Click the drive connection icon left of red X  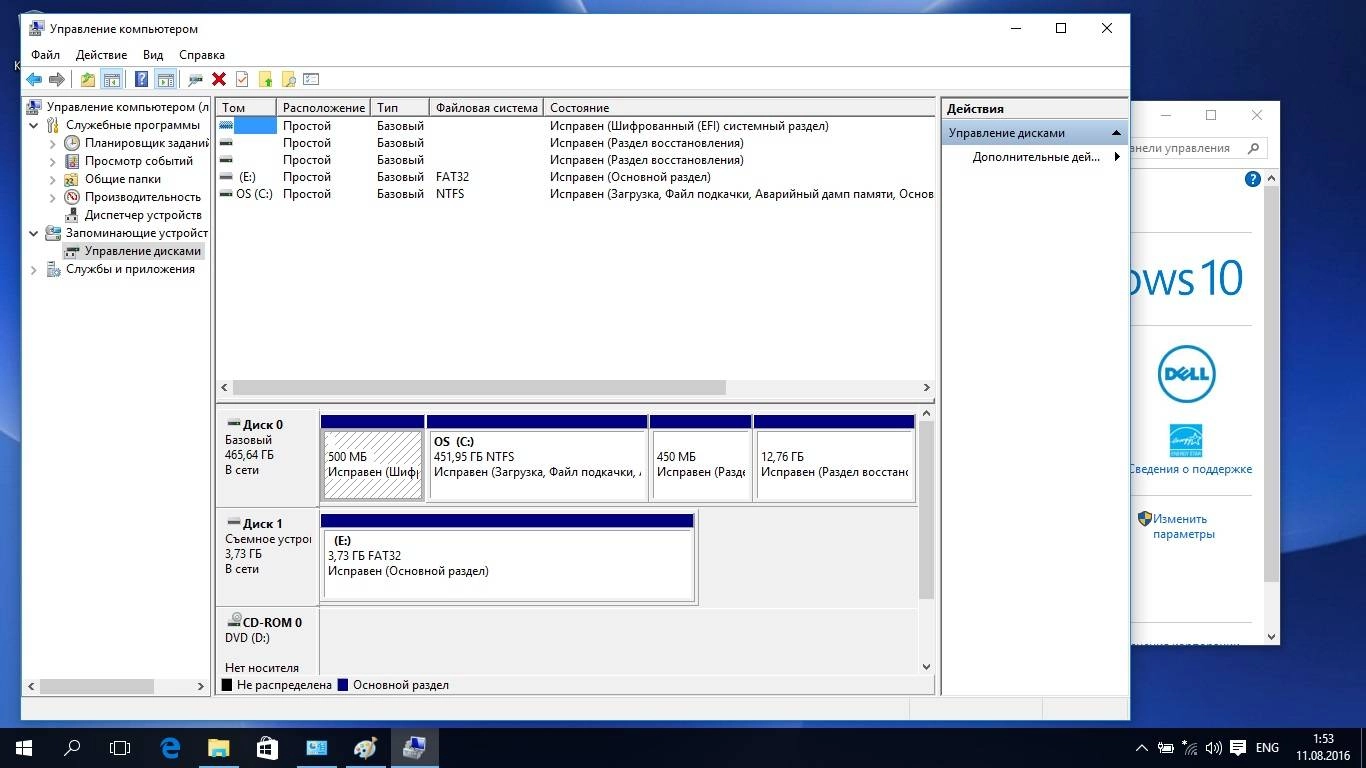[x=196, y=79]
